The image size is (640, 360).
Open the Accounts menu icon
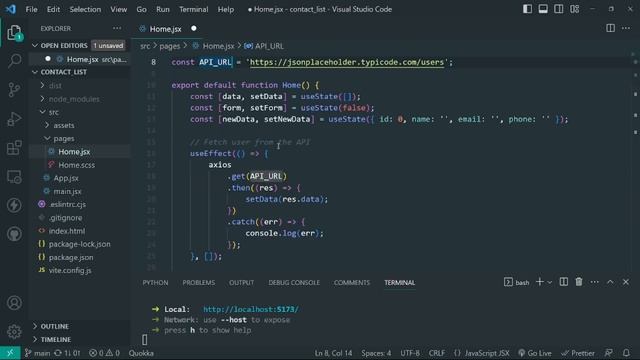[x=14, y=303]
